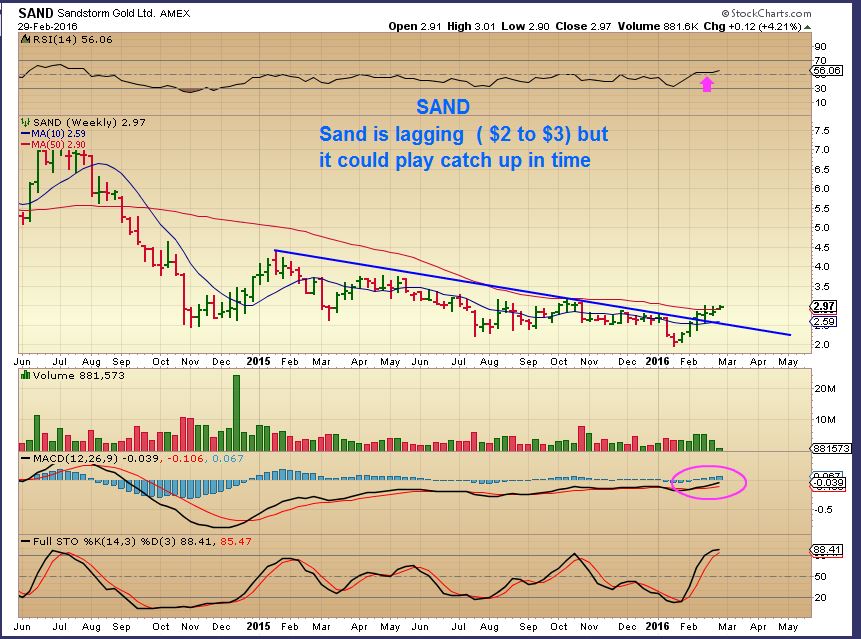Click the 2016 label on bottom stochastic axis
Viewport: 861px width, 639px height.
tap(657, 626)
